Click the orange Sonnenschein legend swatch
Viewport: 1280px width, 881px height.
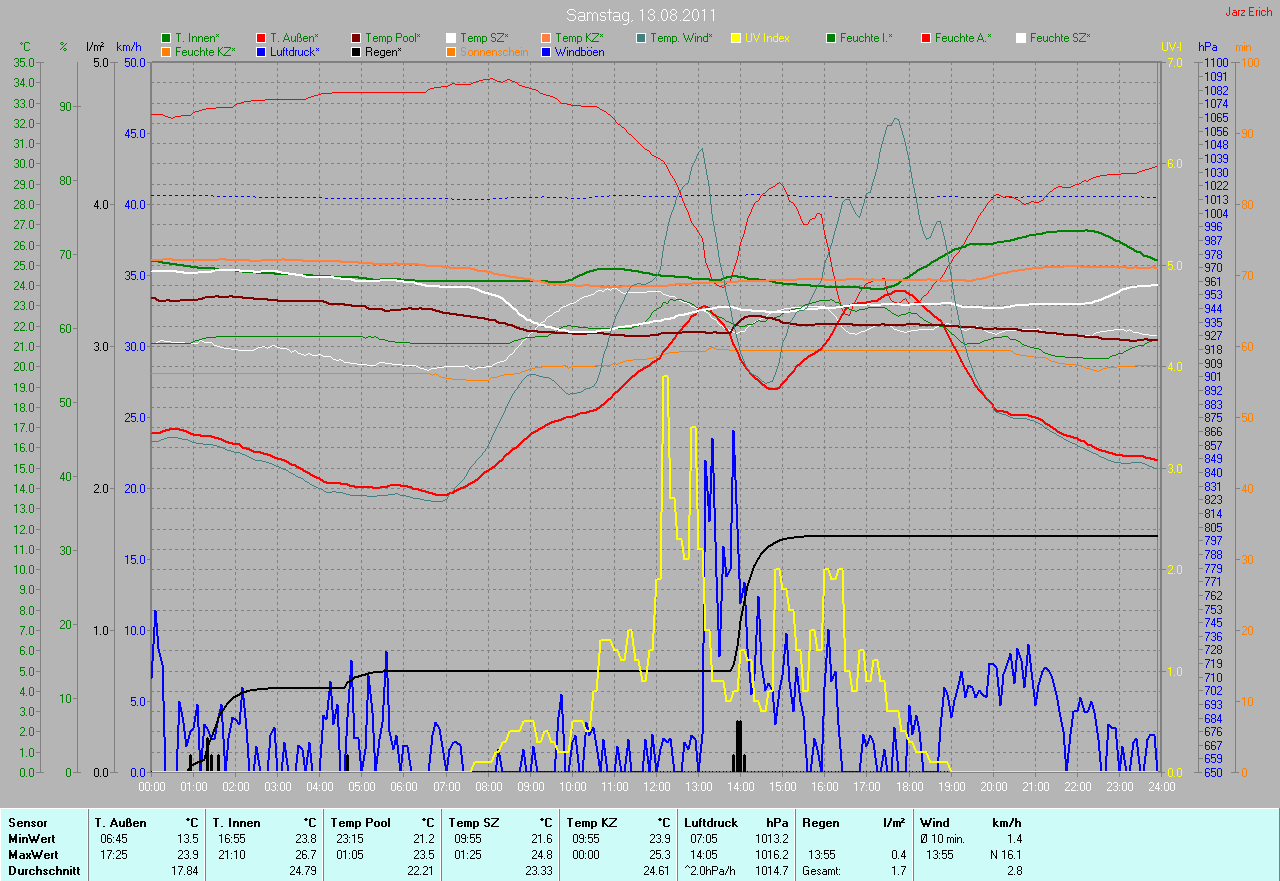[451, 51]
